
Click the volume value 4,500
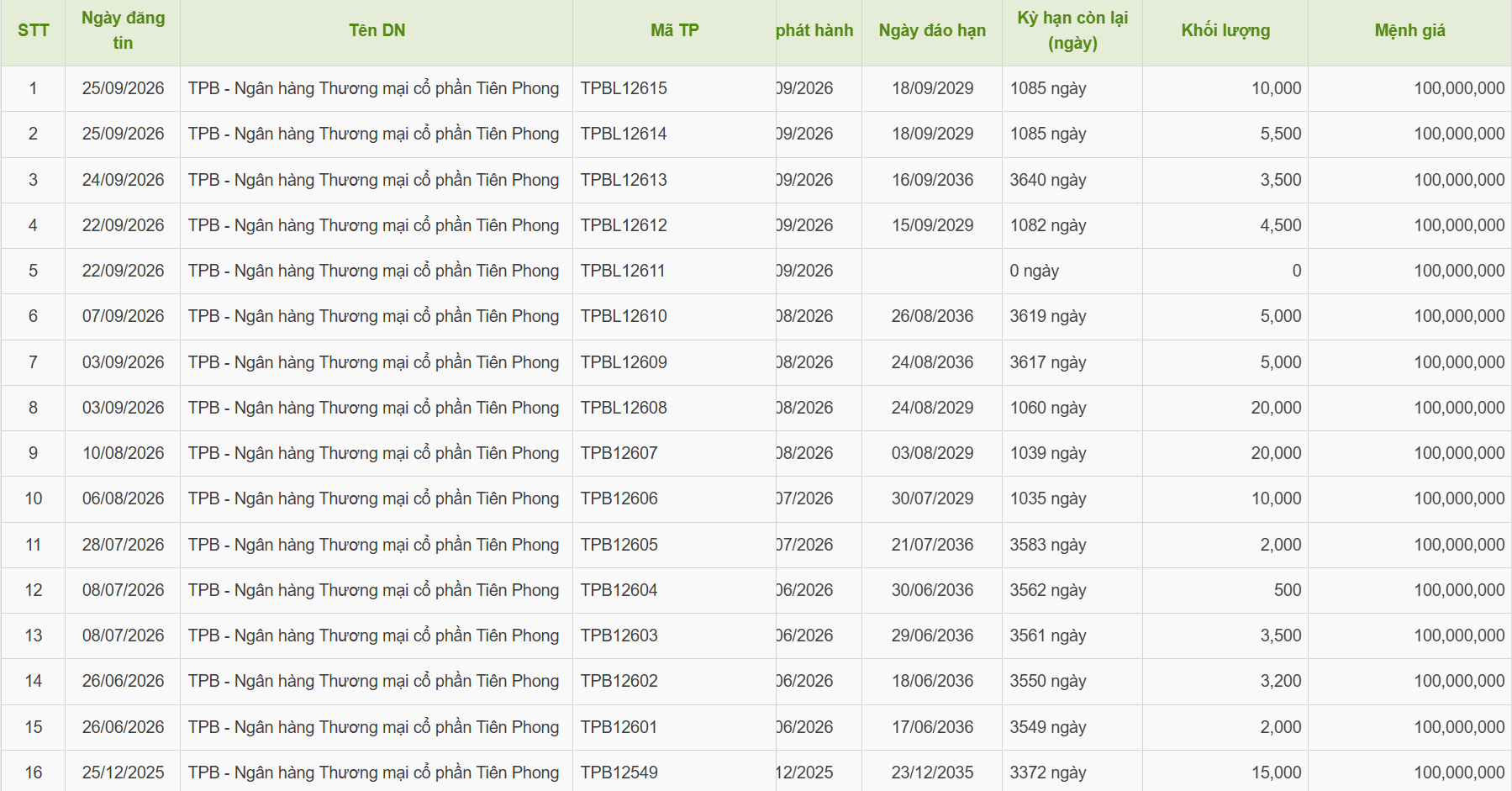pos(1280,225)
